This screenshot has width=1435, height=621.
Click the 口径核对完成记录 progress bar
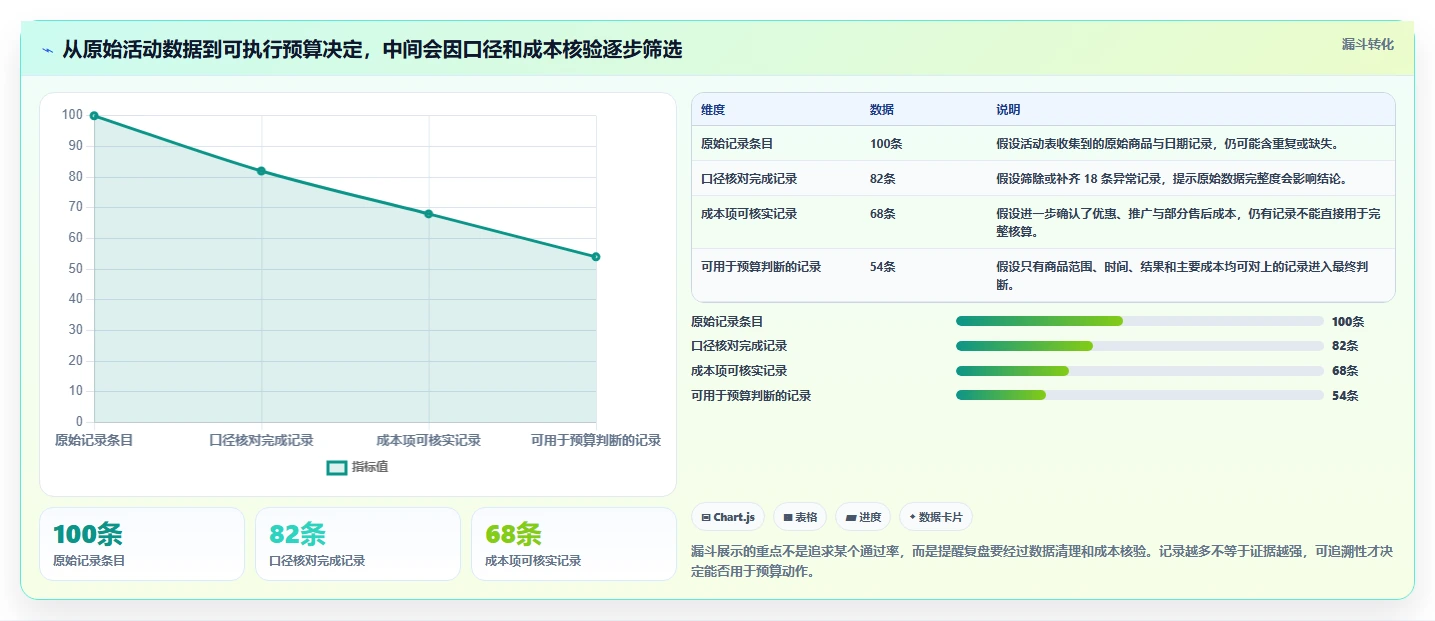click(x=1140, y=346)
